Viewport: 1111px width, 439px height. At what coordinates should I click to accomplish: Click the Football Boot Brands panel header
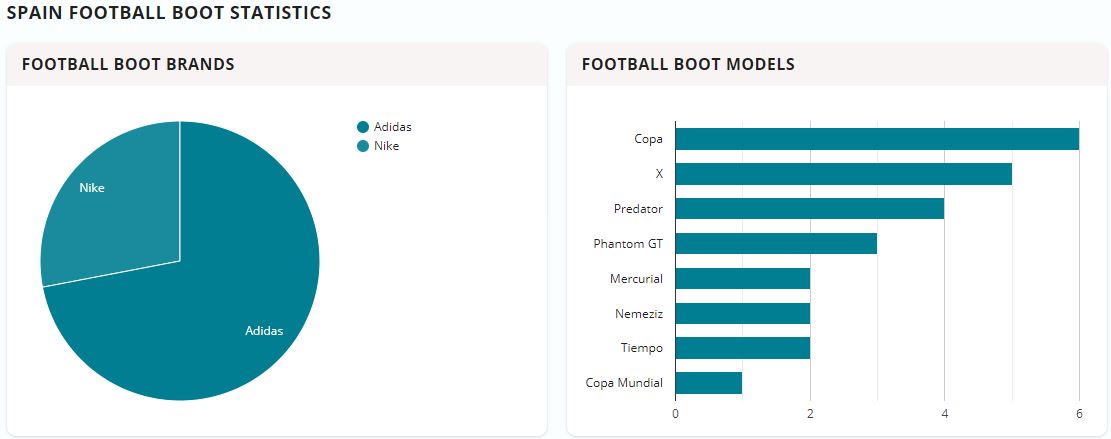pyautogui.click(x=128, y=64)
